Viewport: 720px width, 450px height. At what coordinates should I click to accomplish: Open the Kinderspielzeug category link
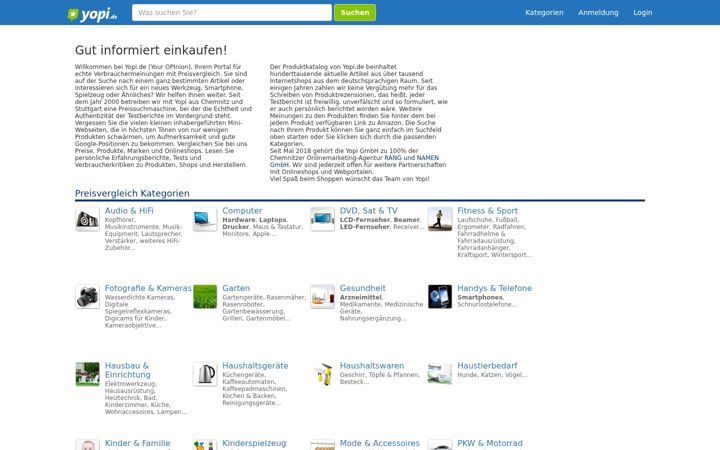point(254,444)
